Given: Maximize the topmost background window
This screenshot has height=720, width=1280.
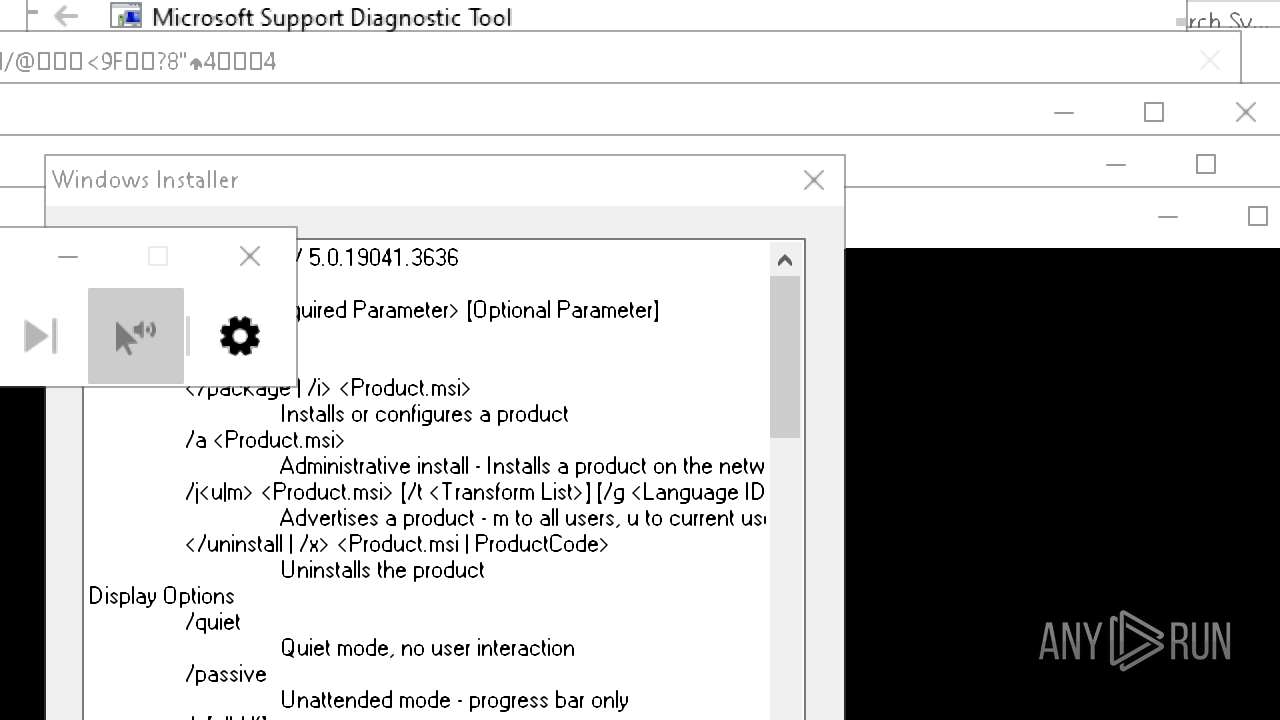Looking at the screenshot, I should click(1154, 112).
